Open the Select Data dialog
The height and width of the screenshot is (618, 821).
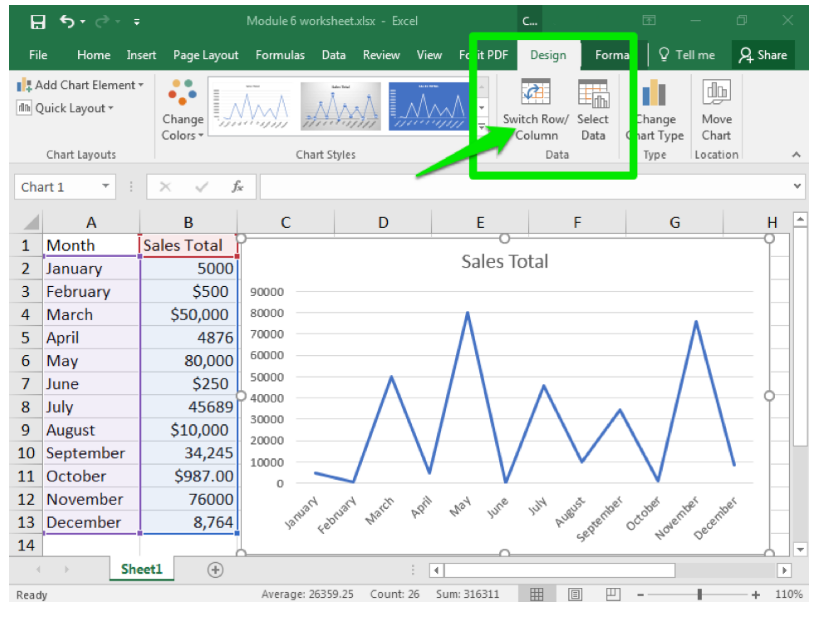click(x=593, y=95)
